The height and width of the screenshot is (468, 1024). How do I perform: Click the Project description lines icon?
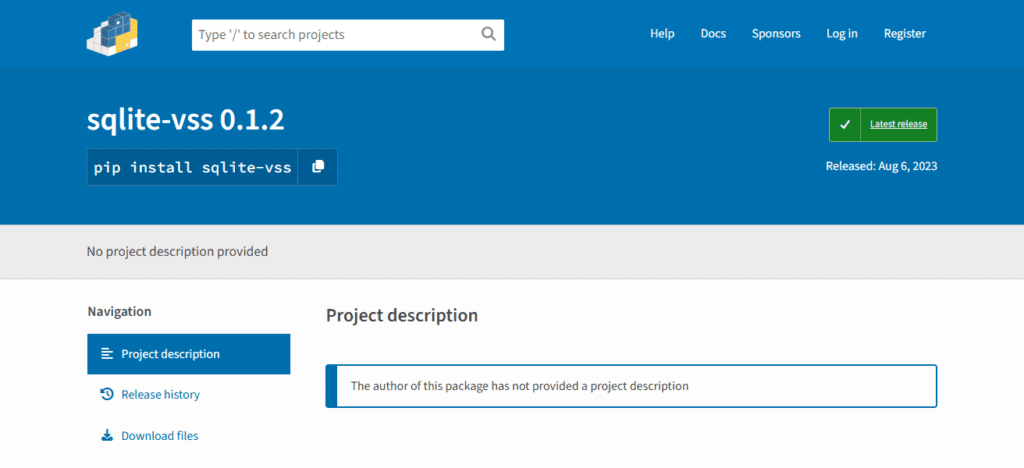[107, 354]
